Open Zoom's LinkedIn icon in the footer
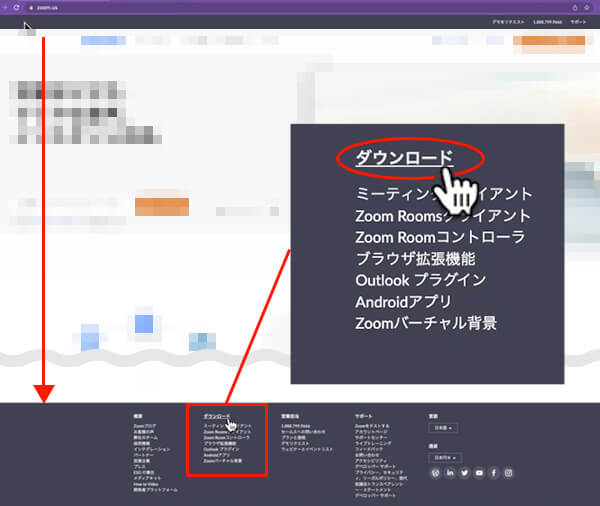Viewport: 600px width, 506px height. coord(450,473)
